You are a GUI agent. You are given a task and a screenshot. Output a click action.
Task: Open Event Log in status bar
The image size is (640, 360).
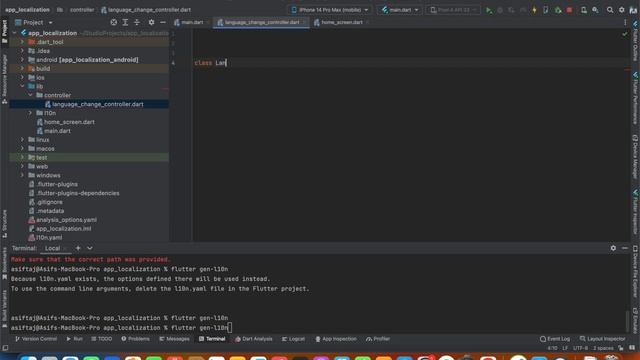[x=555, y=339]
